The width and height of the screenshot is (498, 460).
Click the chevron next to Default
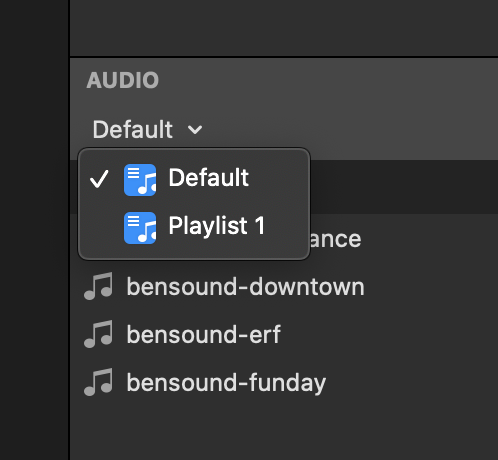coord(195,130)
